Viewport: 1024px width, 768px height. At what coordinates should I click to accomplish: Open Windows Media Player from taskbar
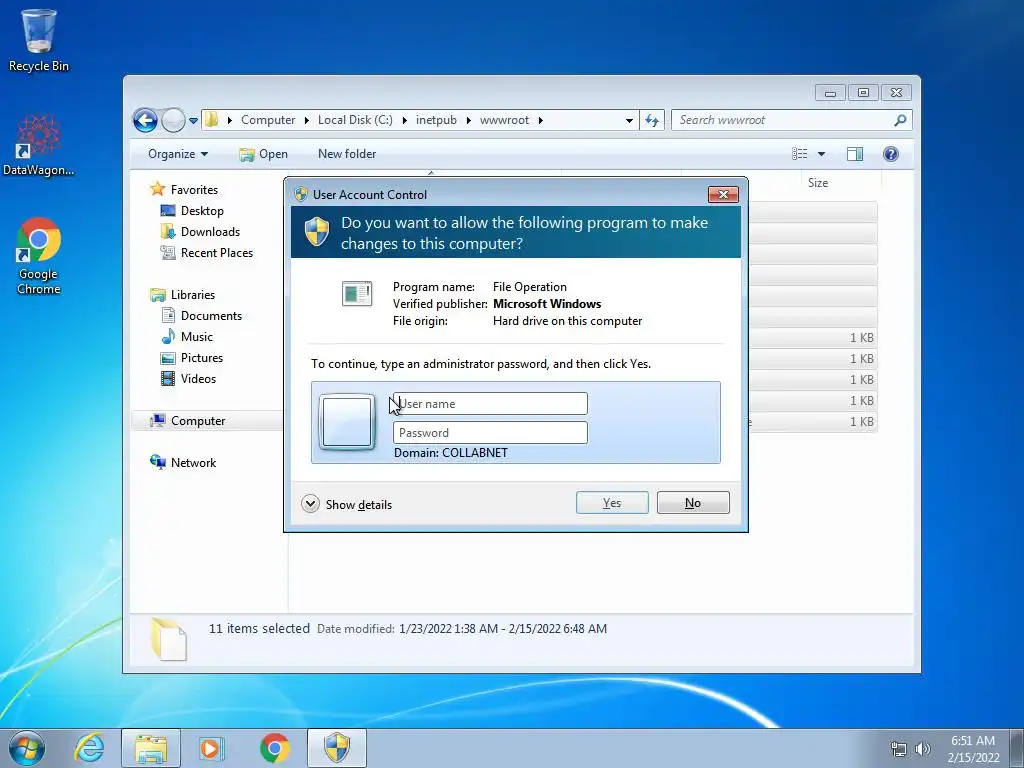[212, 748]
